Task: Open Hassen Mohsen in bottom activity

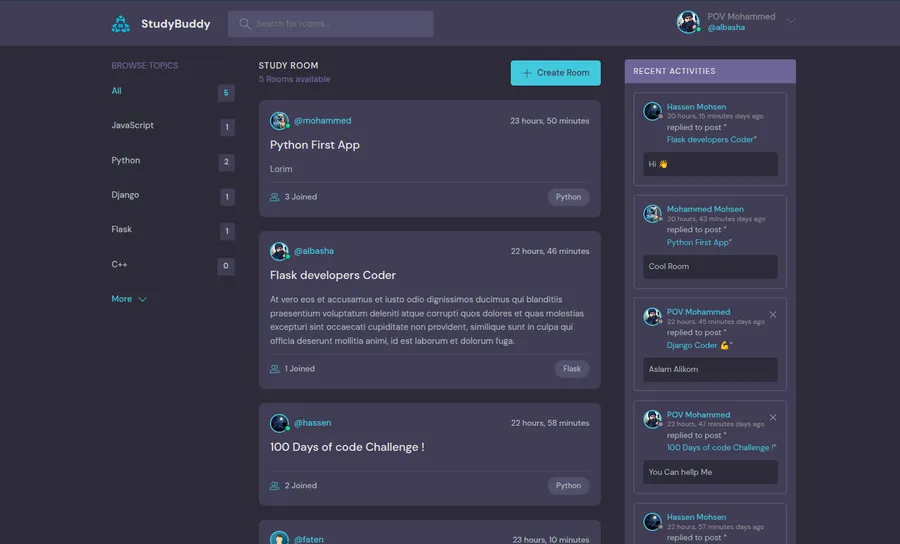Action: pyautogui.click(x=696, y=517)
